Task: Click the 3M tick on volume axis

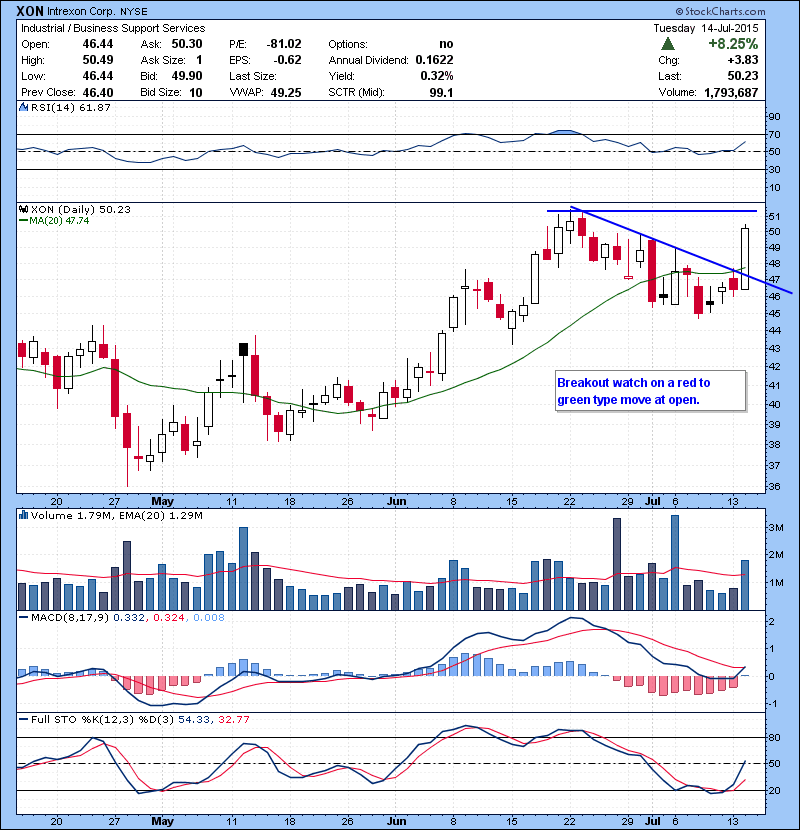Action: 776,527
